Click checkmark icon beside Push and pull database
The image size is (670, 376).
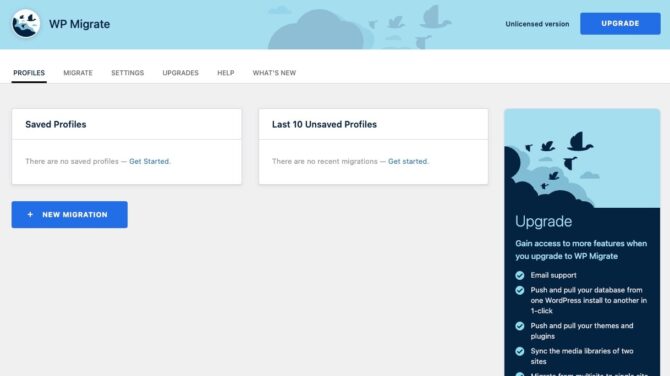[x=520, y=290]
